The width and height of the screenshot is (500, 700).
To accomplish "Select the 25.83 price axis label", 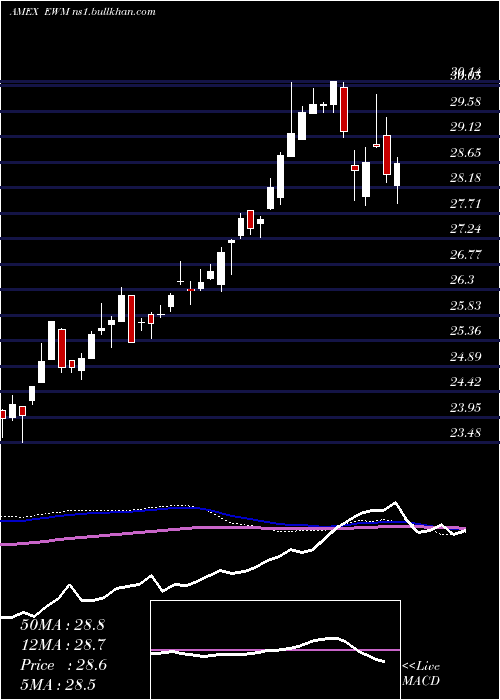I will click(x=465, y=306).
